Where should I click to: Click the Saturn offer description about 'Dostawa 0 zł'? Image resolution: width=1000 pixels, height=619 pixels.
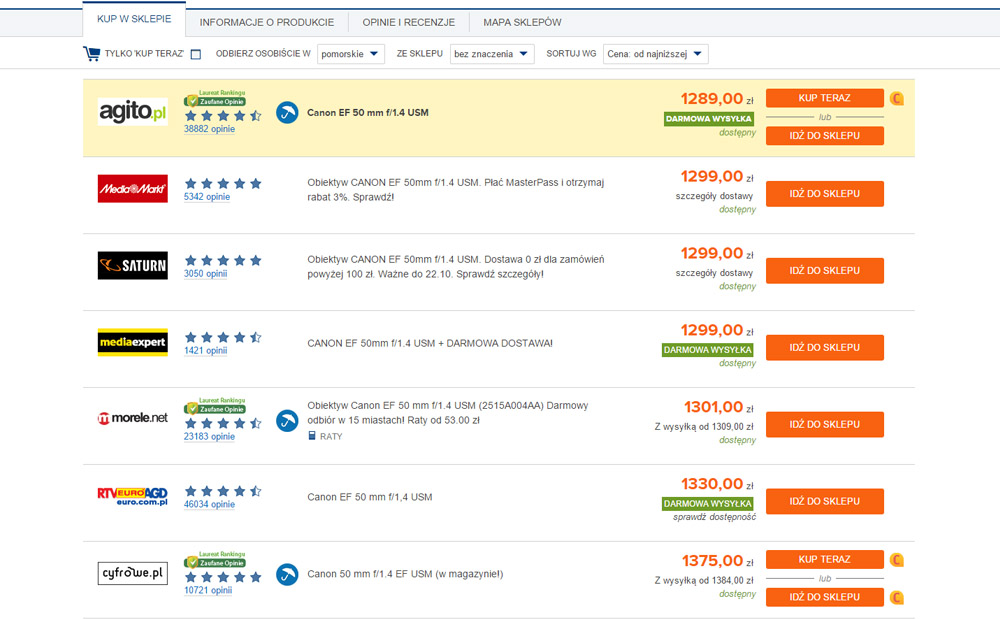point(455,266)
